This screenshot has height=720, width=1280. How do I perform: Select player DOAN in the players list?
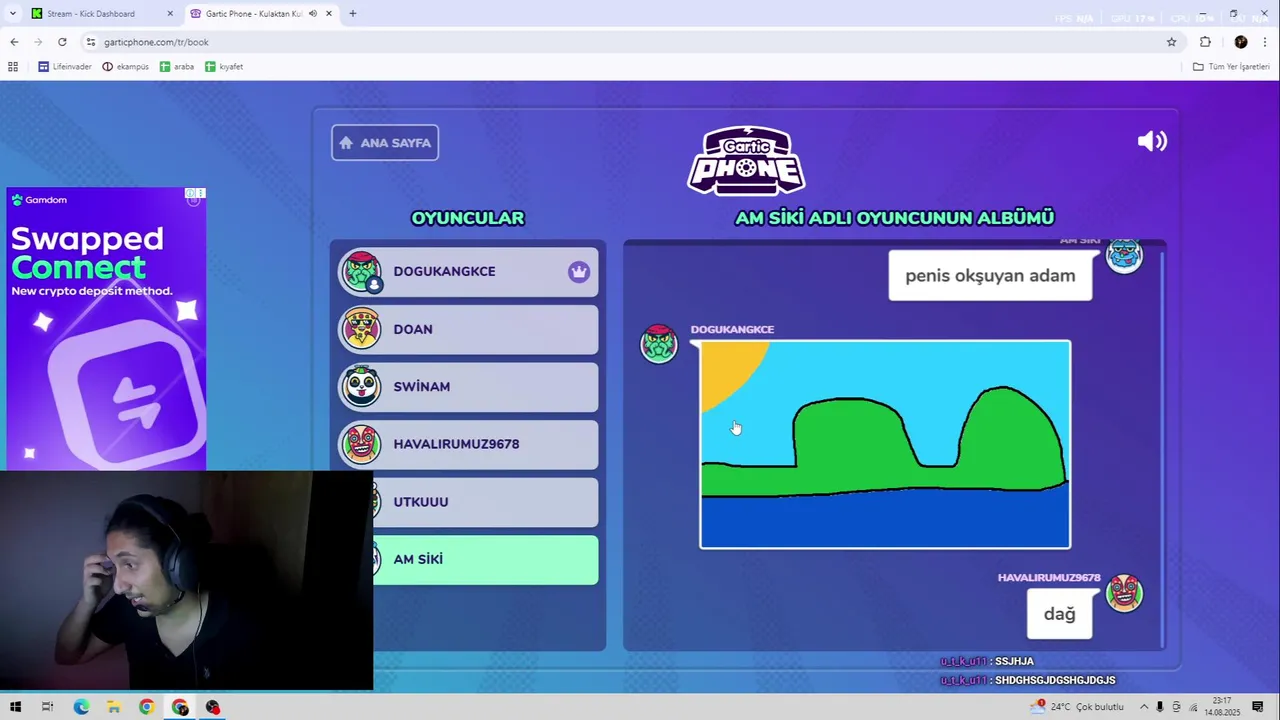coord(468,329)
